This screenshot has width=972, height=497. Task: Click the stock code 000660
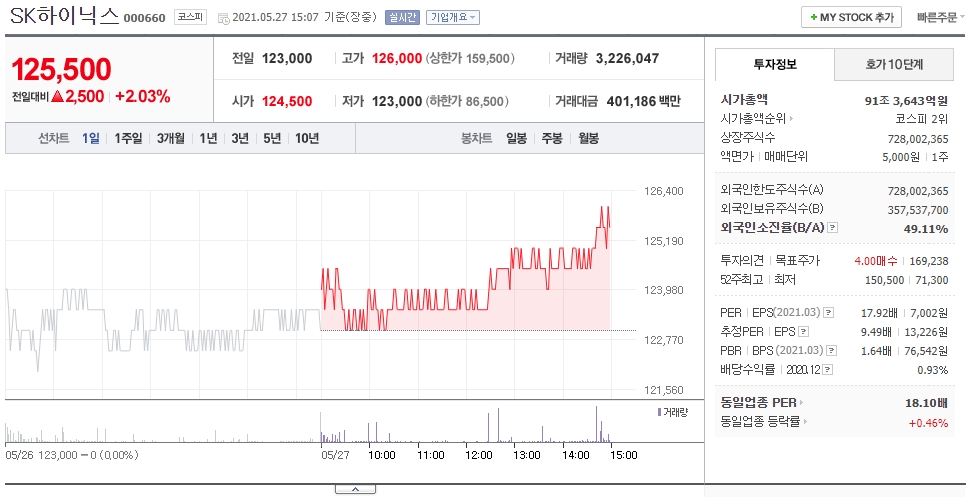point(144,19)
